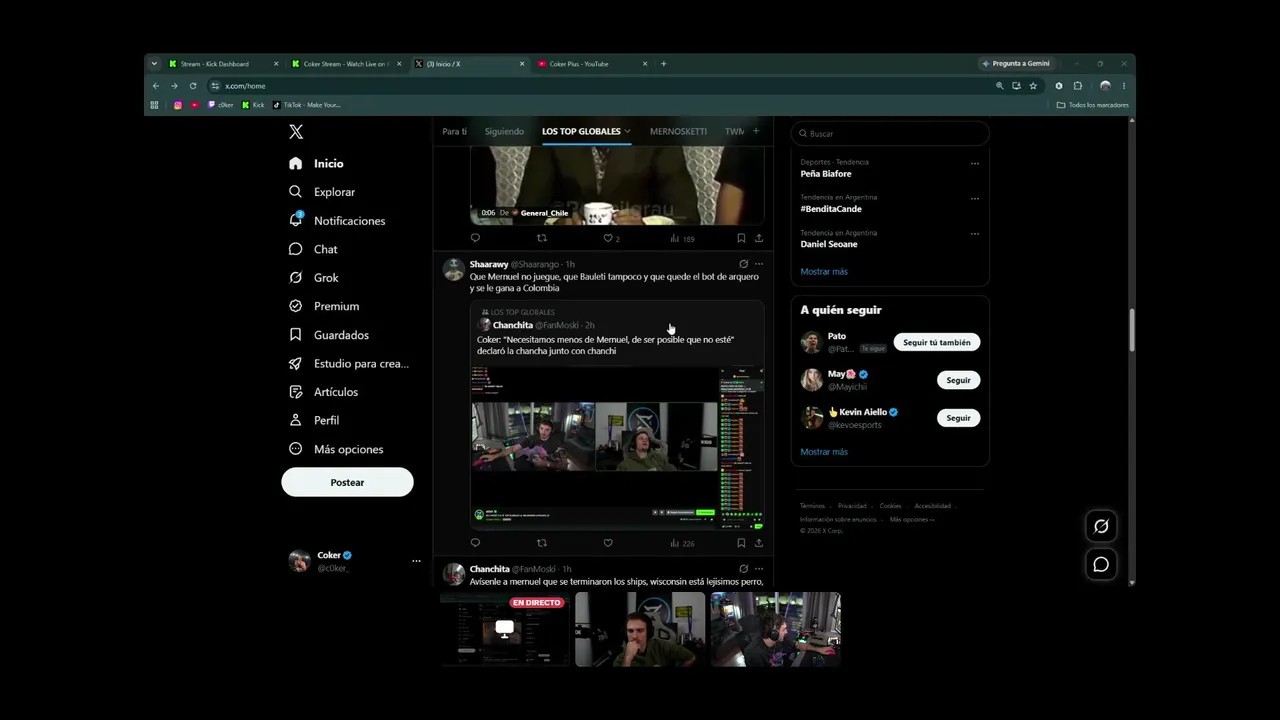Open a new browser tab
The image size is (1280, 720).
point(663,64)
